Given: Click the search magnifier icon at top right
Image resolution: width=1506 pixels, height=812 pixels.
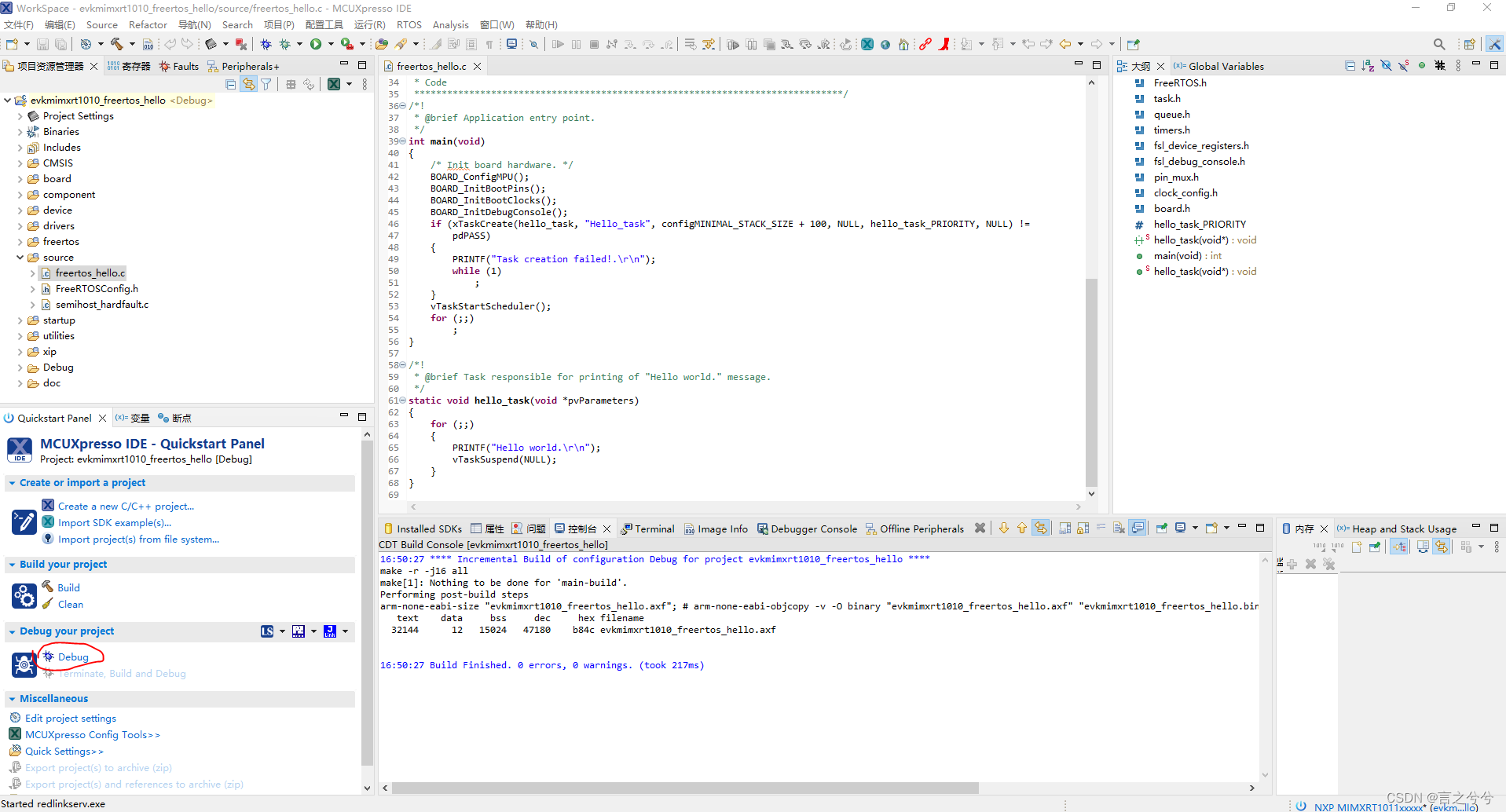Looking at the screenshot, I should click(x=1439, y=44).
